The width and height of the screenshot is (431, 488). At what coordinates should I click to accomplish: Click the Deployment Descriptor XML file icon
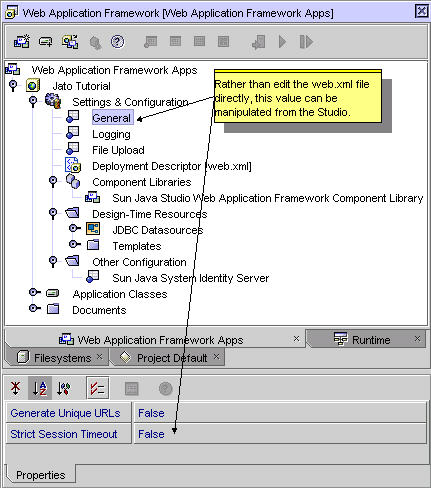[x=73, y=165]
